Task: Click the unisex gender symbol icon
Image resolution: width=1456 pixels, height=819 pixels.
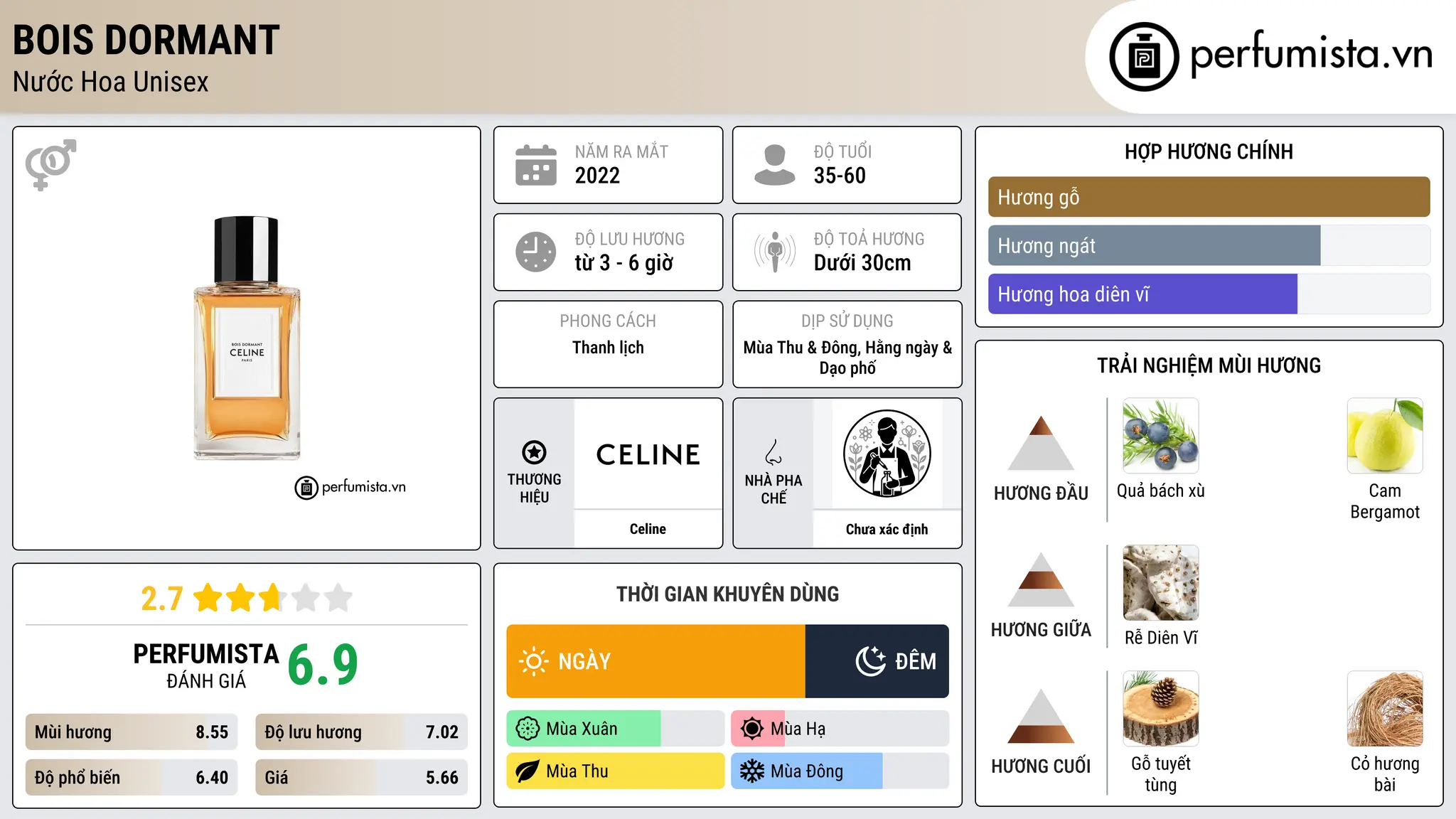Action: pos(50,164)
